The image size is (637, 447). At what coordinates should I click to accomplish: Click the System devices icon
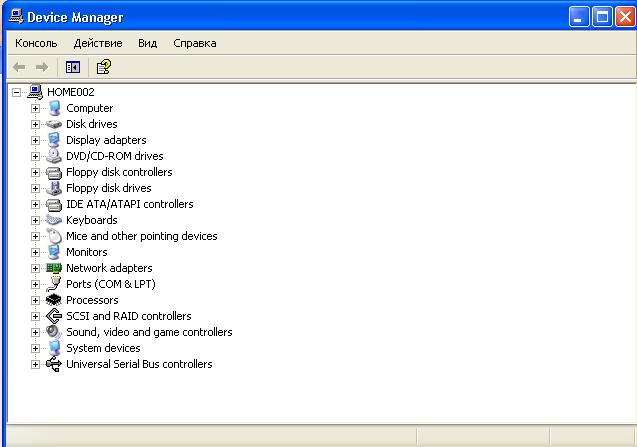coord(54,348)
